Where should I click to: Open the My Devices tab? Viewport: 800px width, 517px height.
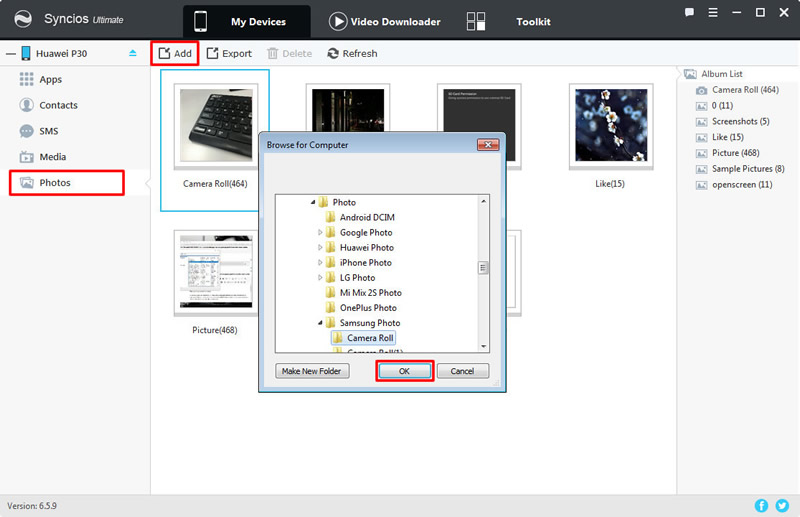[x=246, y=21]
